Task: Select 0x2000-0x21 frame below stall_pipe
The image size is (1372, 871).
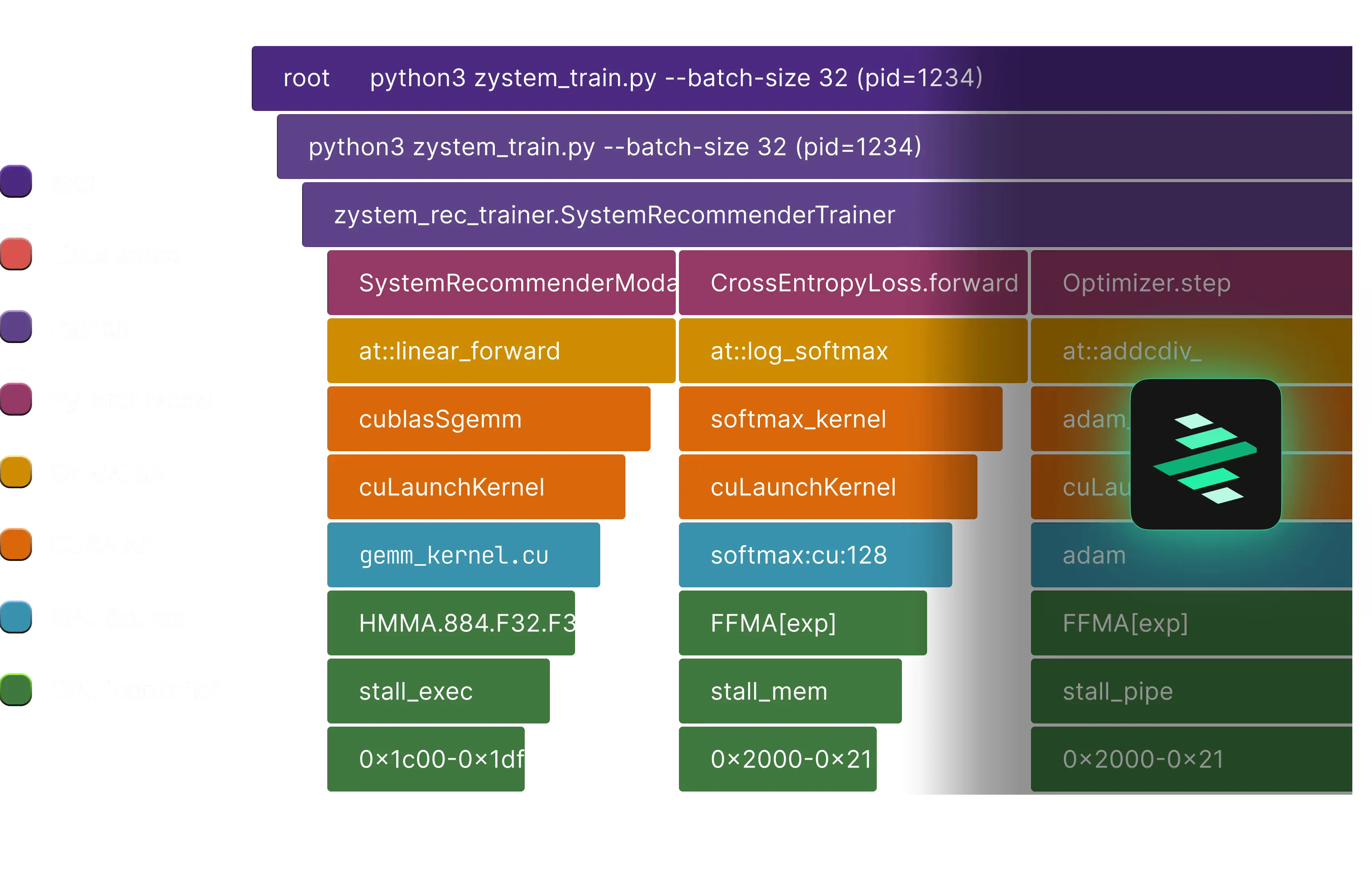Action: pyautogui.click(x=1191, y=759)
